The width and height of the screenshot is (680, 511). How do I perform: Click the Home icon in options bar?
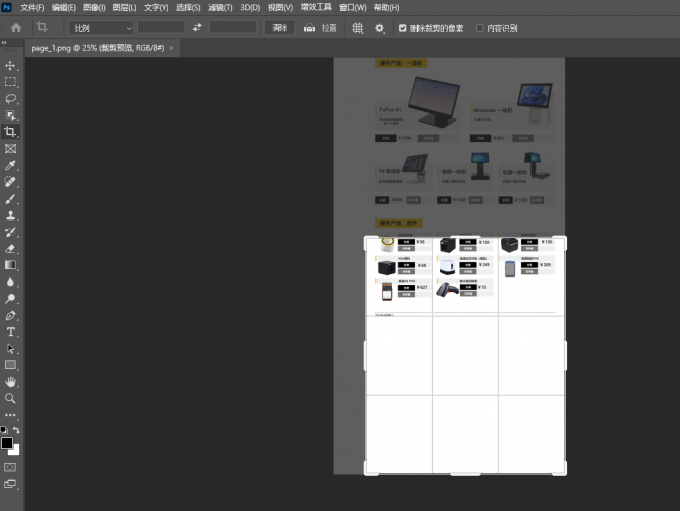16,28
